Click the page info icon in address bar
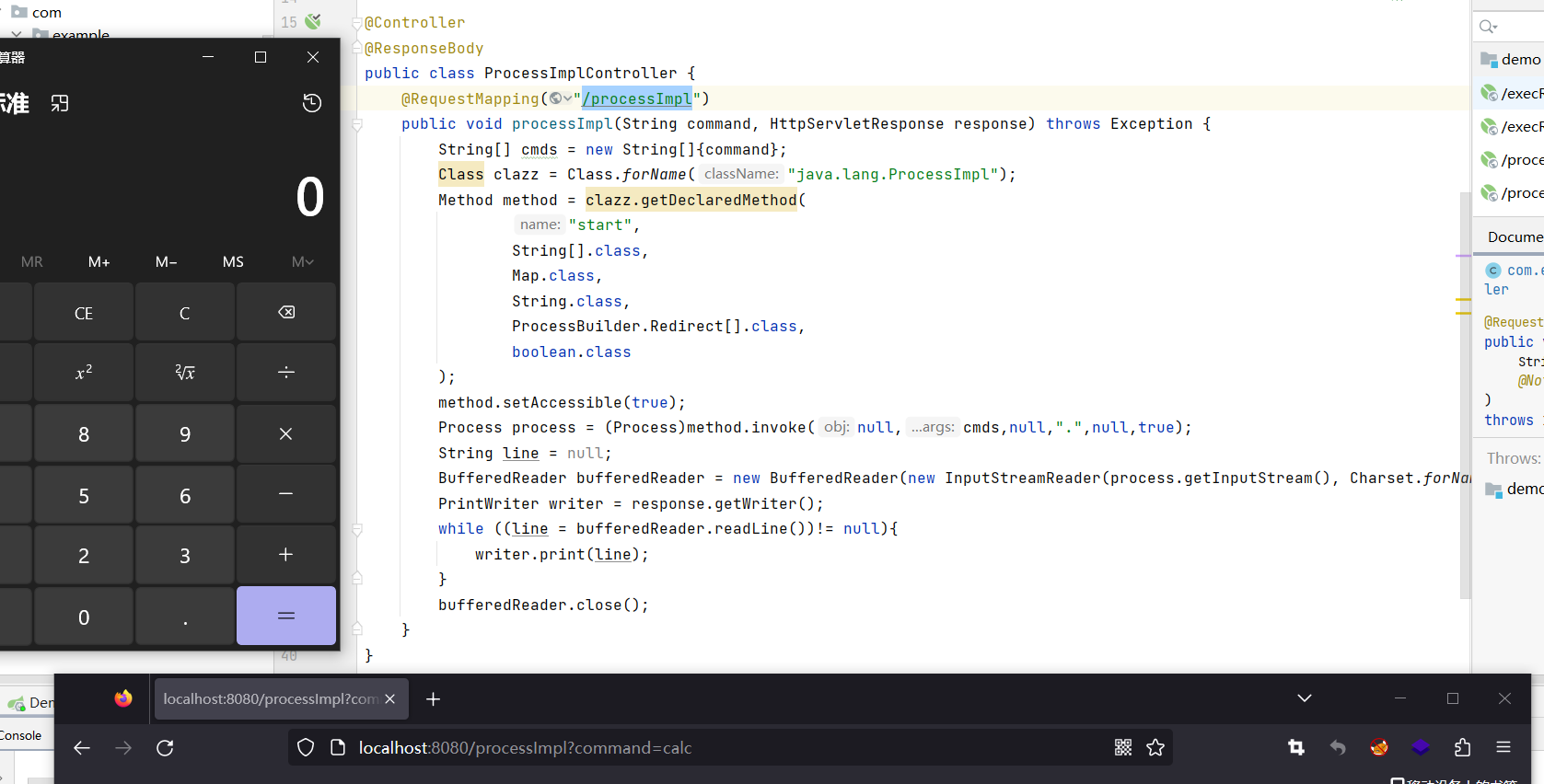This screenshot has width=1544, height=784. (338, 748)
